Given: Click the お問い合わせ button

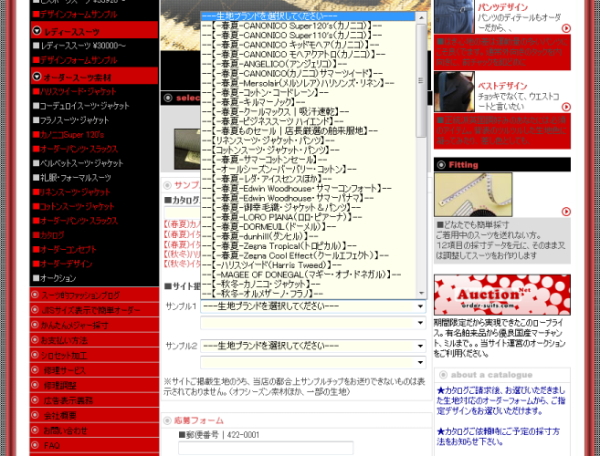Looking at the screenshot, I should [94, 430].
